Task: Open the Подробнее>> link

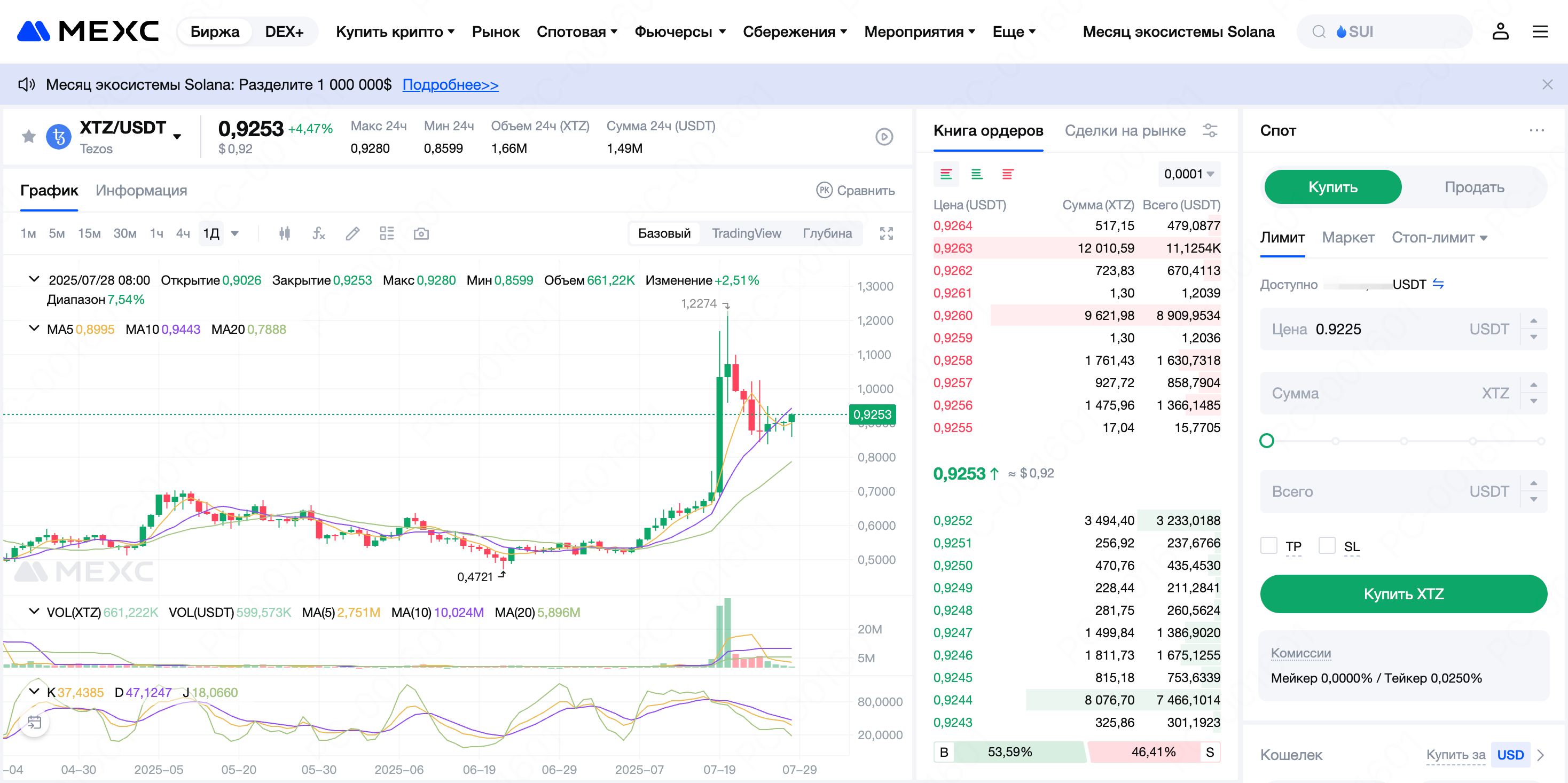Action: pyautogui.click(x=450, y=84)
